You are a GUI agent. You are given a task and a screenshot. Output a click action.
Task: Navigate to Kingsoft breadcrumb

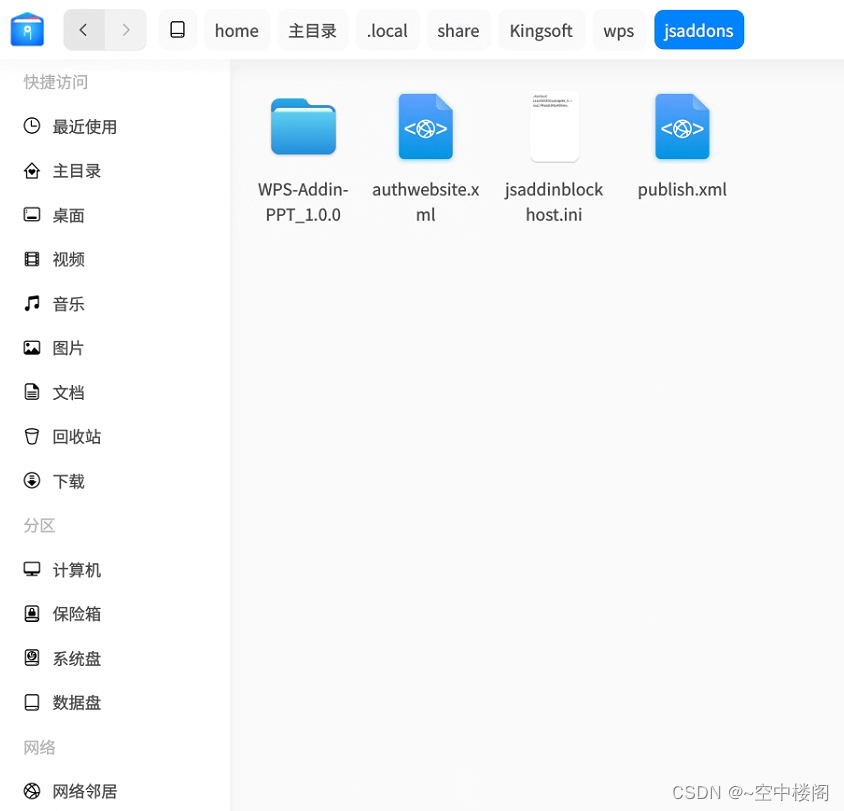coord(541,31)
